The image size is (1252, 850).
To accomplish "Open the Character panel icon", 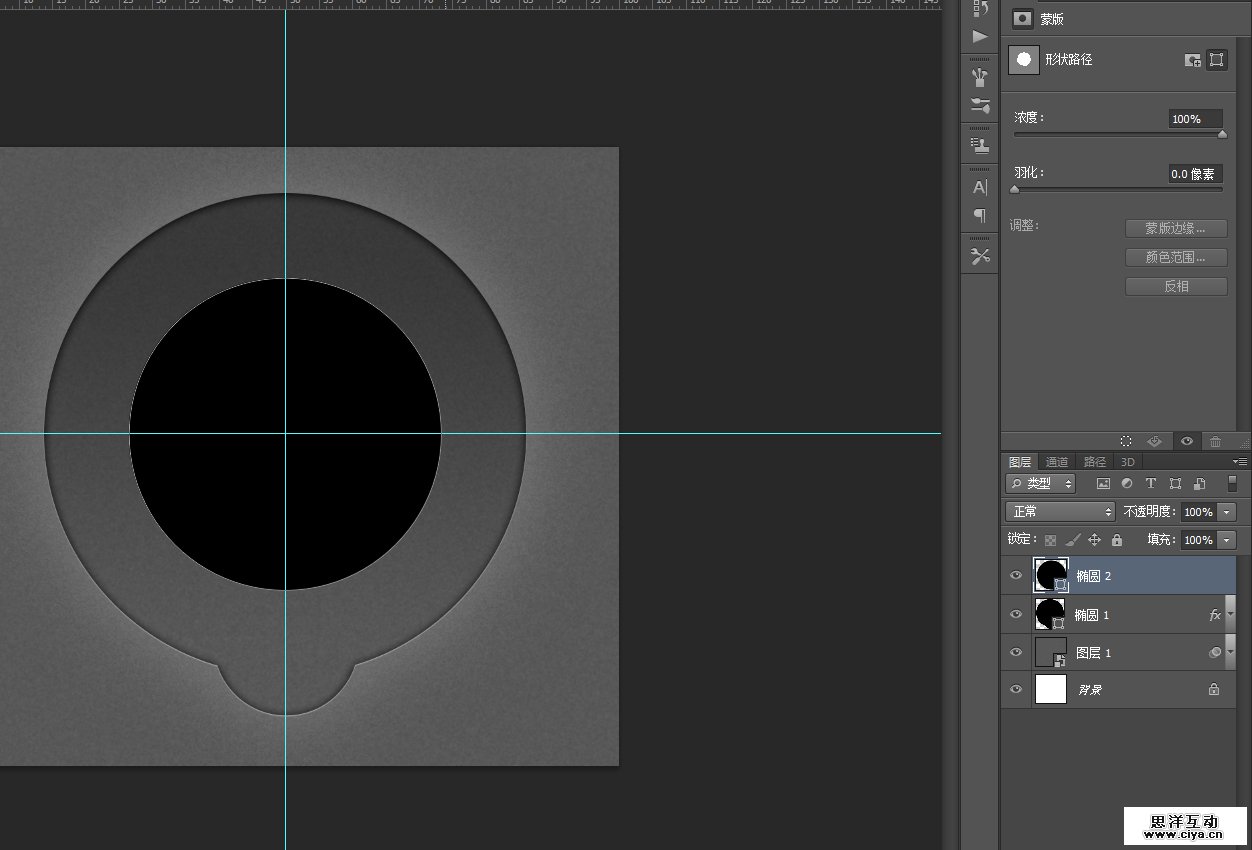I will coord(980,187).
